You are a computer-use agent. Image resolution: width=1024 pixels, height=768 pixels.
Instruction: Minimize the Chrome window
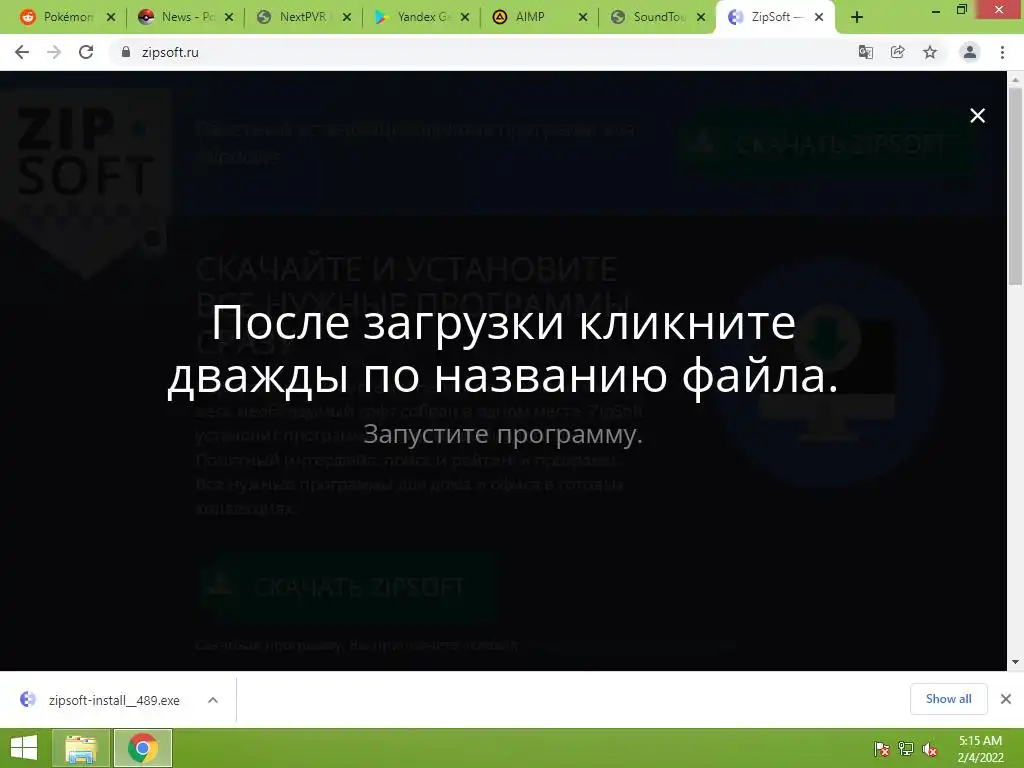pos(935,10)
